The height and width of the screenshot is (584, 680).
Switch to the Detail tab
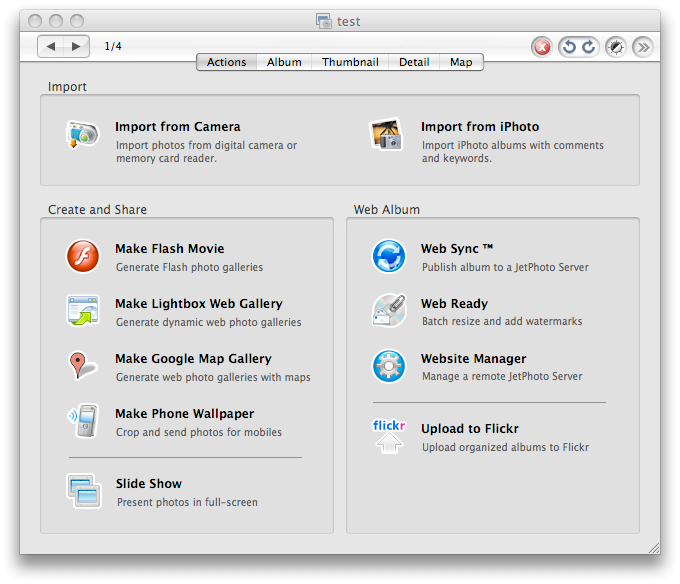point(414,62)
